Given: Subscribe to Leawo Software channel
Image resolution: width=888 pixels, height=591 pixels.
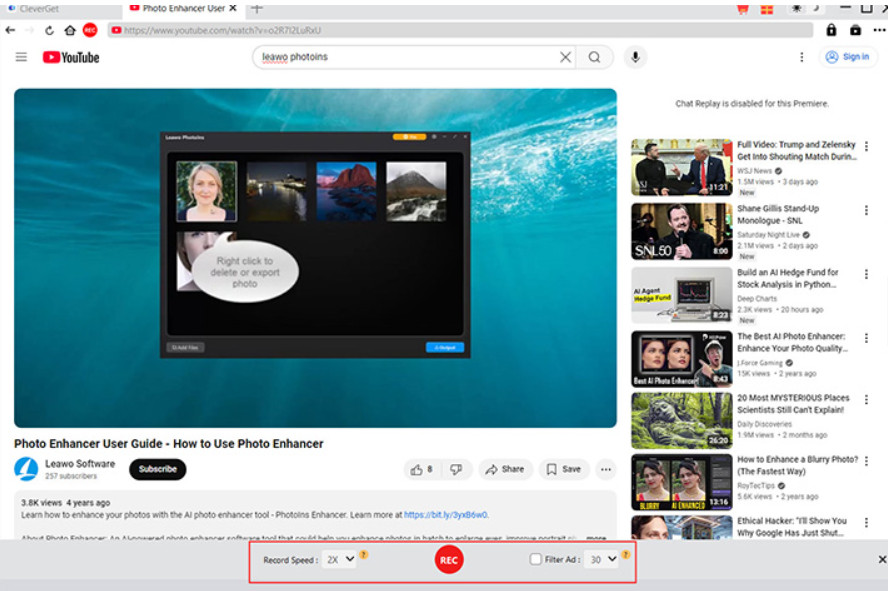Looking at the screenshot, I should [158, 469].
